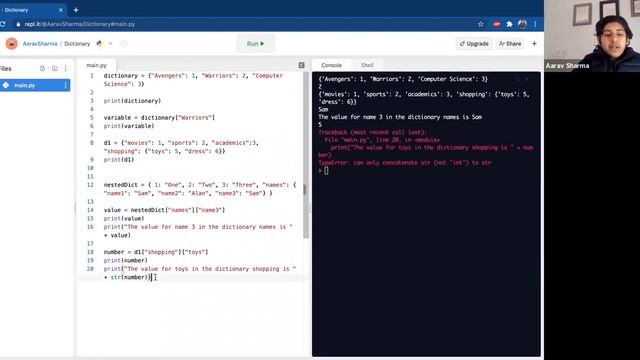Open the AaravSharma profile avatar
This screenshot has width=640, height=360.
11,44
